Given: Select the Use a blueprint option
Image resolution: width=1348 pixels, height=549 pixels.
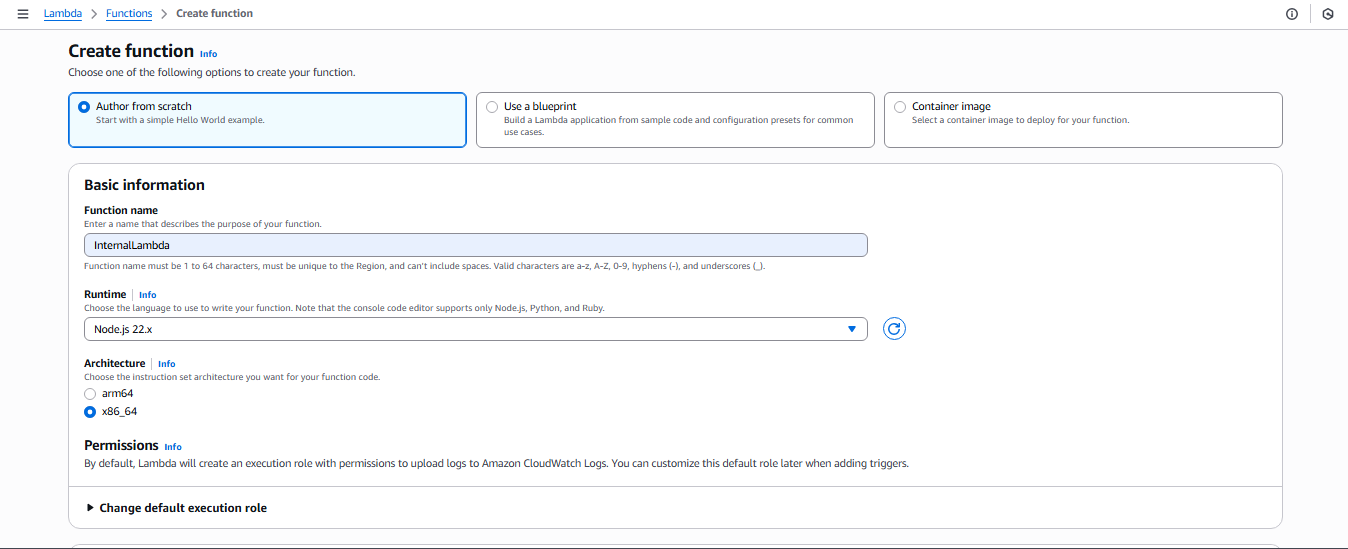Looking at the screenshot, I should coord(492,107).
